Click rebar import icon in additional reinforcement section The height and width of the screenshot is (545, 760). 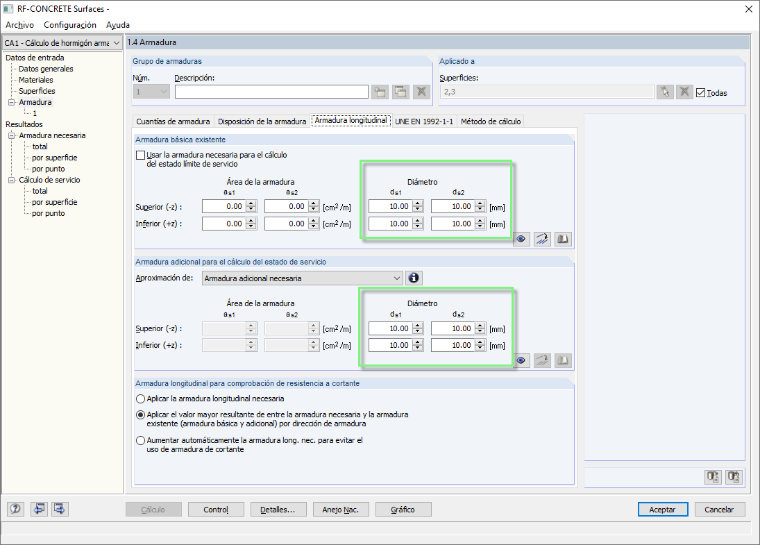tap(542, 360)
